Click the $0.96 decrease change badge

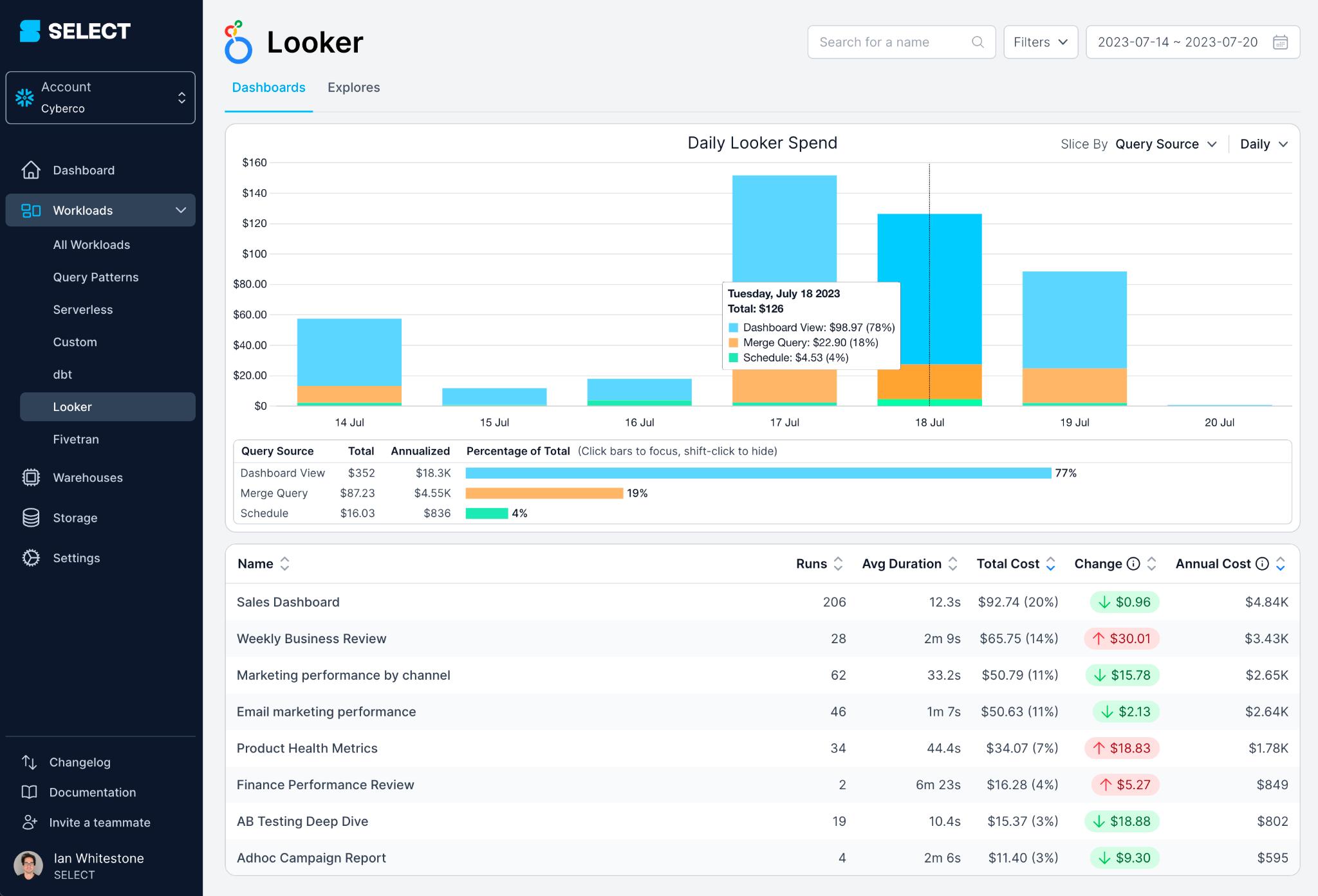1124,602
